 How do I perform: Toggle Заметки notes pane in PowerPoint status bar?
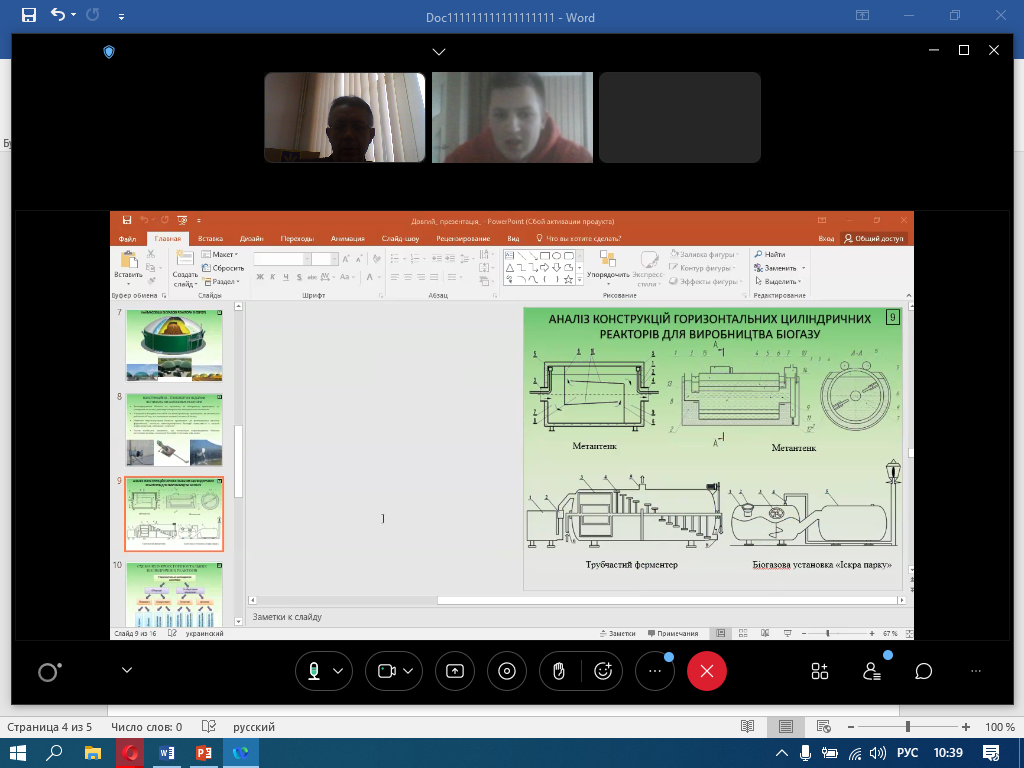pos(617,633)
